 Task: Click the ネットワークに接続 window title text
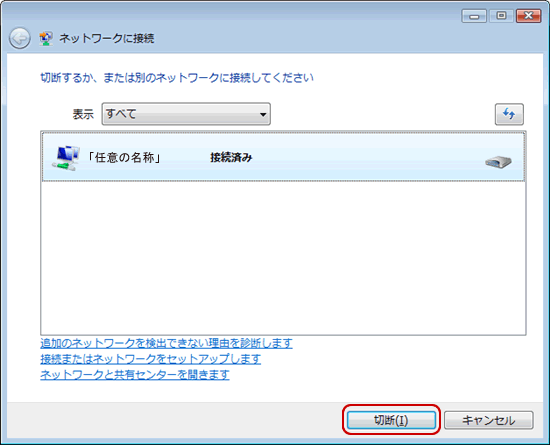pyautogui.click(x=107, y=38)
